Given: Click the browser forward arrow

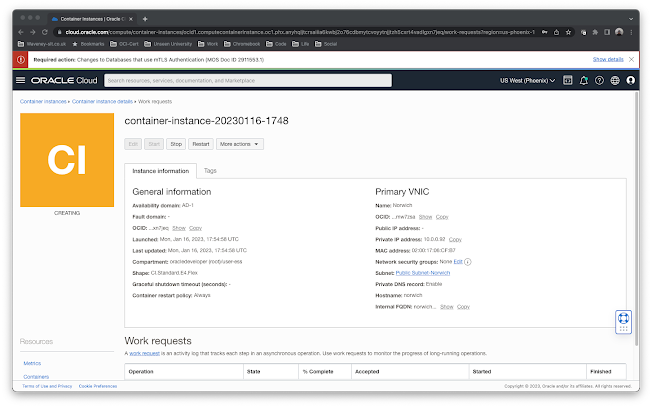Looking at the screenshot, I should 33,32.
